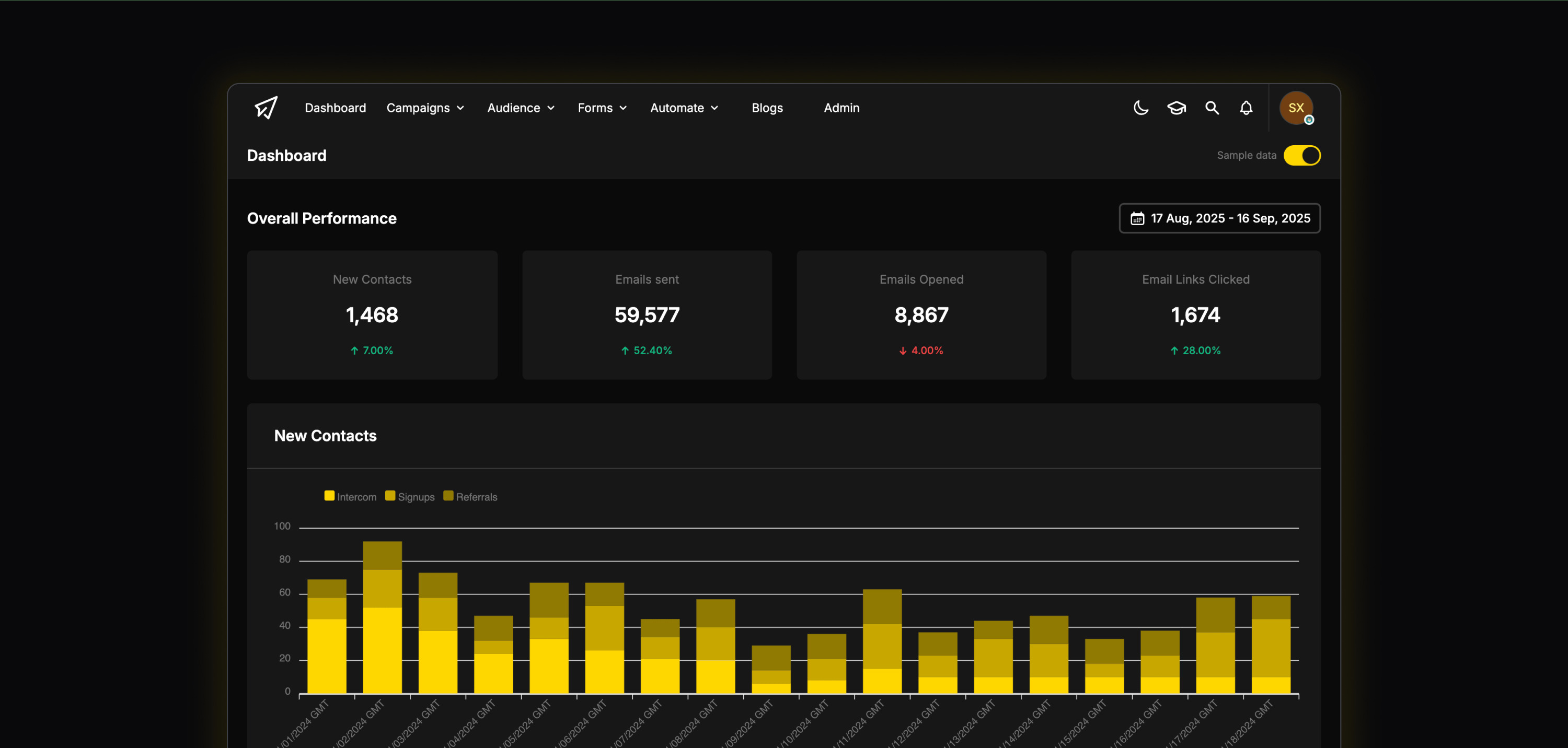Expand the Automate dropdown
This screenshot has height=748, width=1568.
(x=684, y=108)
